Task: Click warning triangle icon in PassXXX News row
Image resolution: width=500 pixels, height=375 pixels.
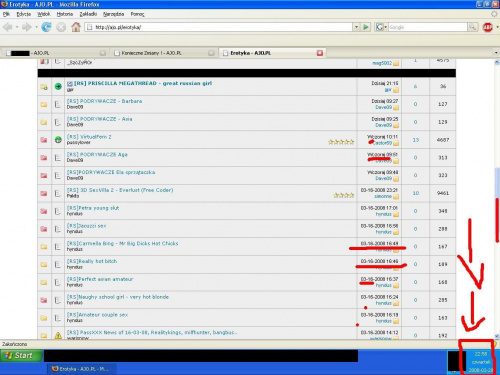Action: tap(58, 335)
